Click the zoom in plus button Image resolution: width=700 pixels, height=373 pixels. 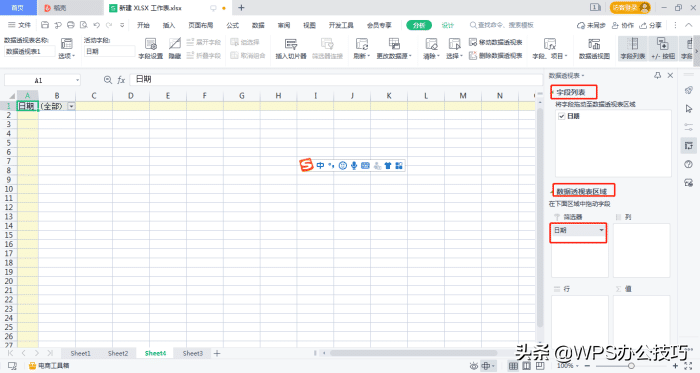(x=675, y=366)
